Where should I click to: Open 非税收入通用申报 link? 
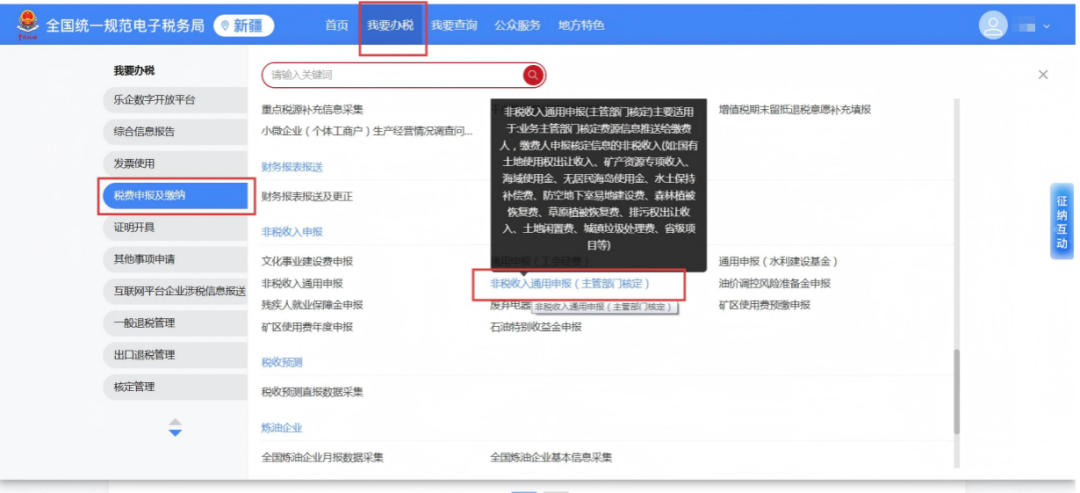(302, 283)
